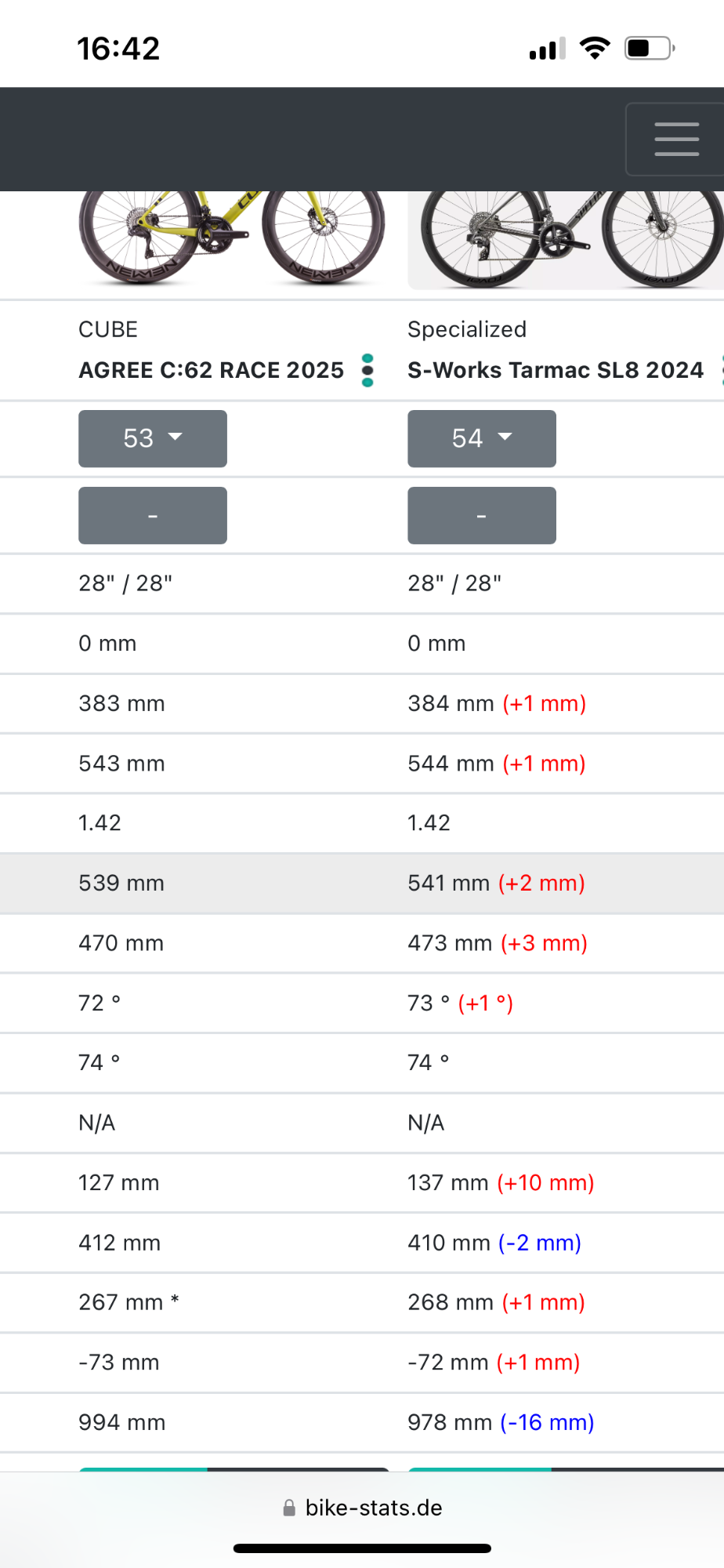
Task: Open the dash selector under size 54
Action: (x=482, y=516)
